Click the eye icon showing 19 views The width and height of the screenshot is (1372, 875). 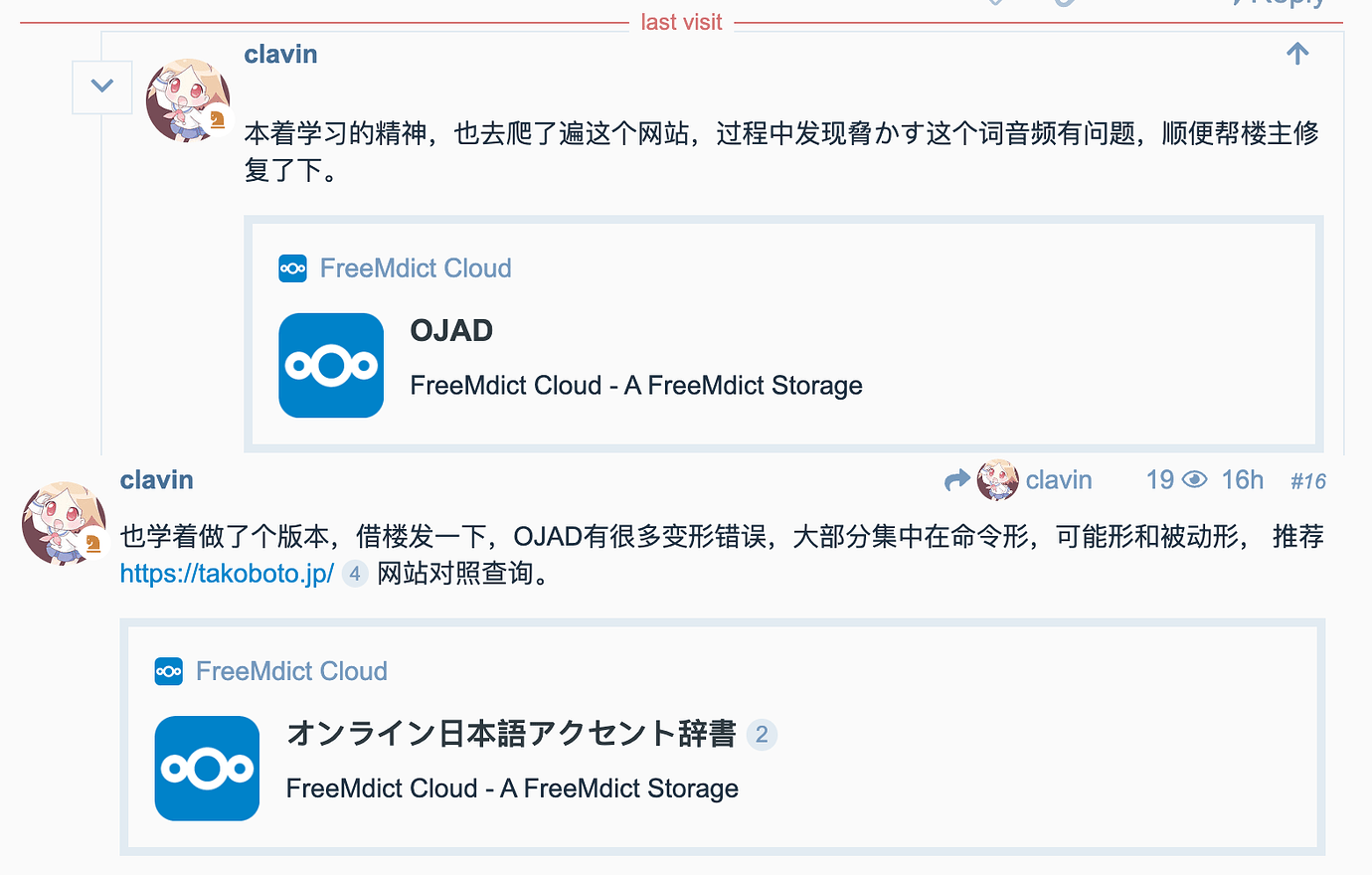pyautogui.click(x=1194, y=479)
